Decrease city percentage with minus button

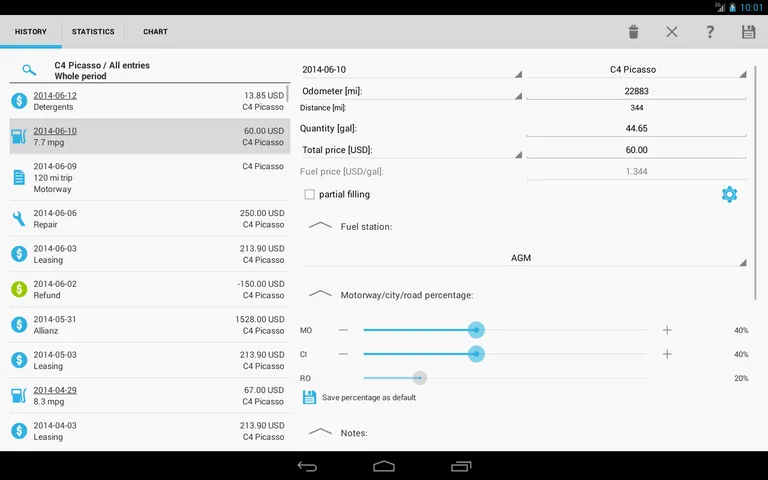coord(343,354)
